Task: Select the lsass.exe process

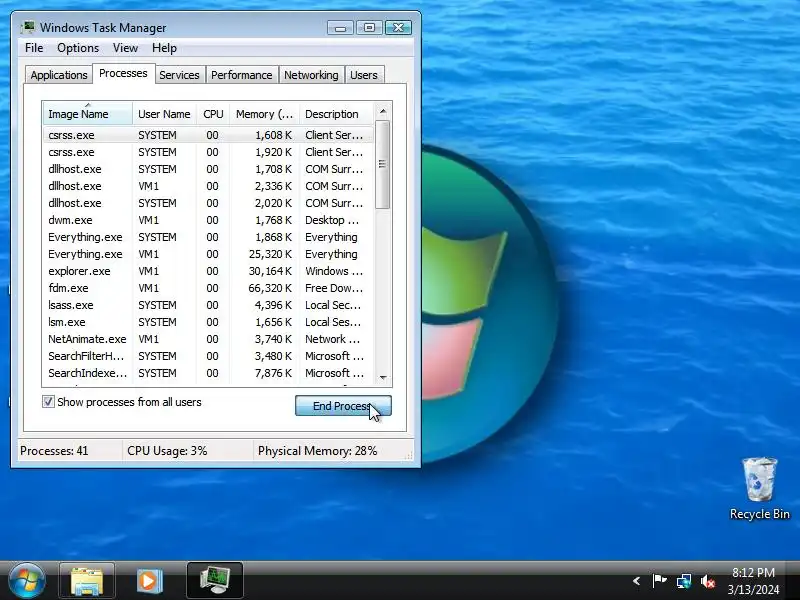Action: click(x=208, y=305)
